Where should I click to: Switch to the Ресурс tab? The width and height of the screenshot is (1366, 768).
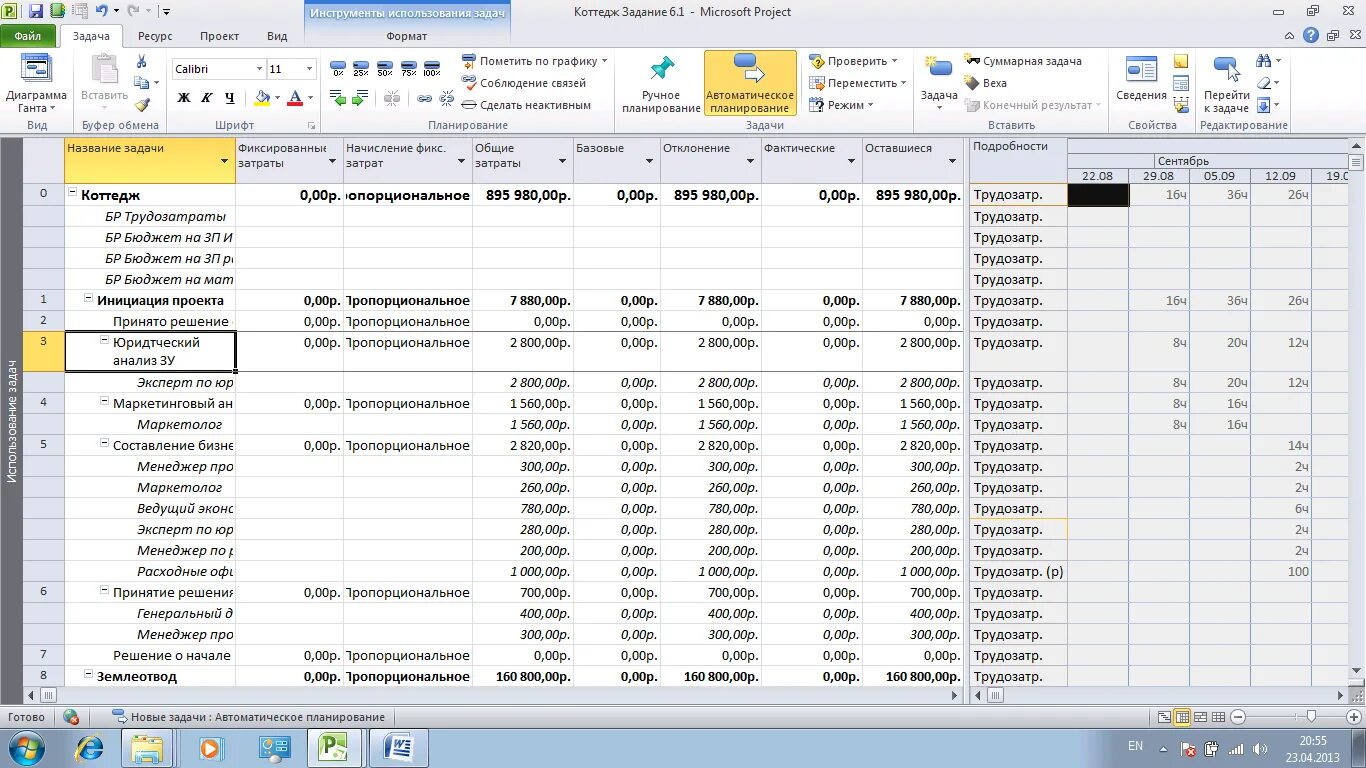pos(155,36)
